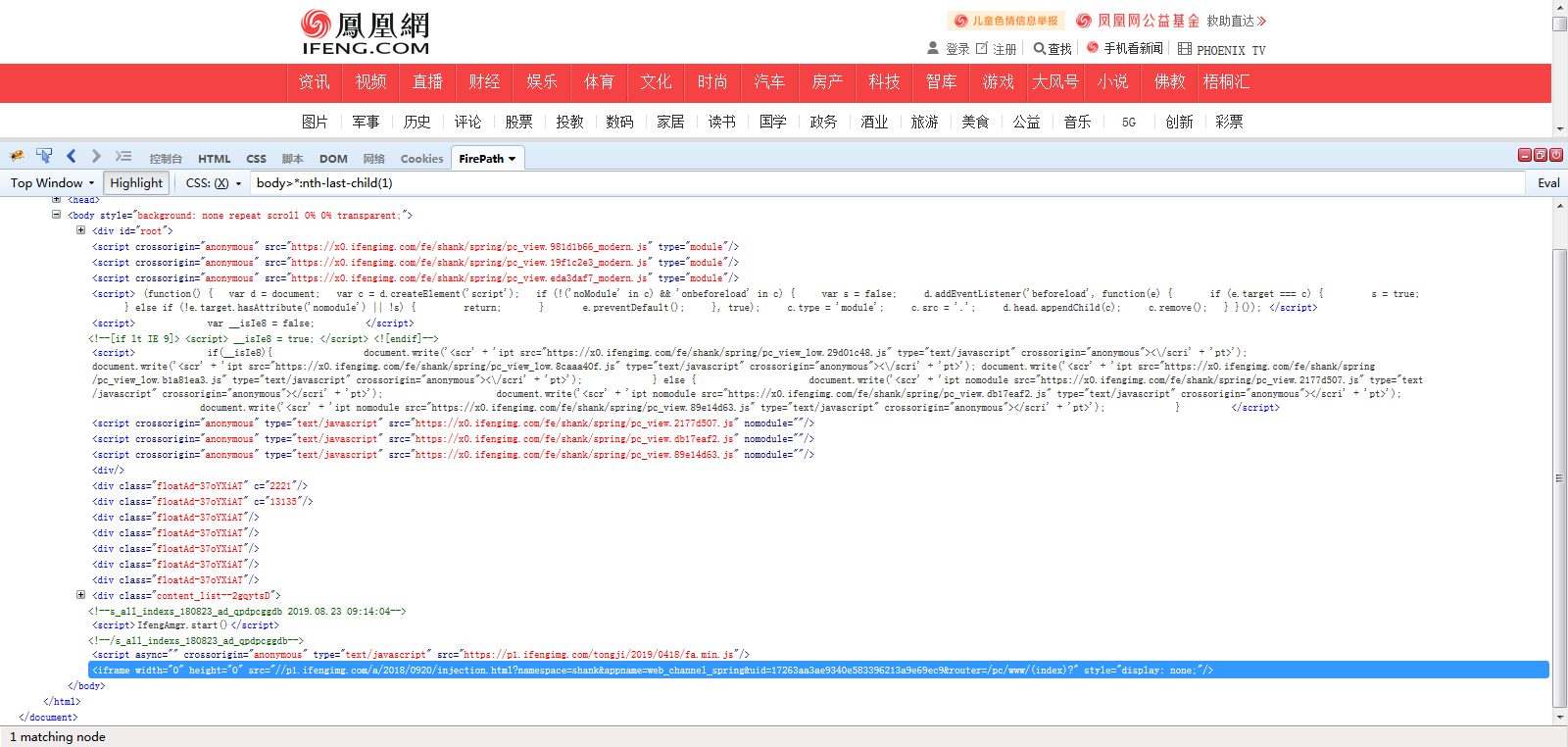Click the ifeng.com Phoenix logo
The width and height of the screenshot is (1568, 747).
click(365, 32)
